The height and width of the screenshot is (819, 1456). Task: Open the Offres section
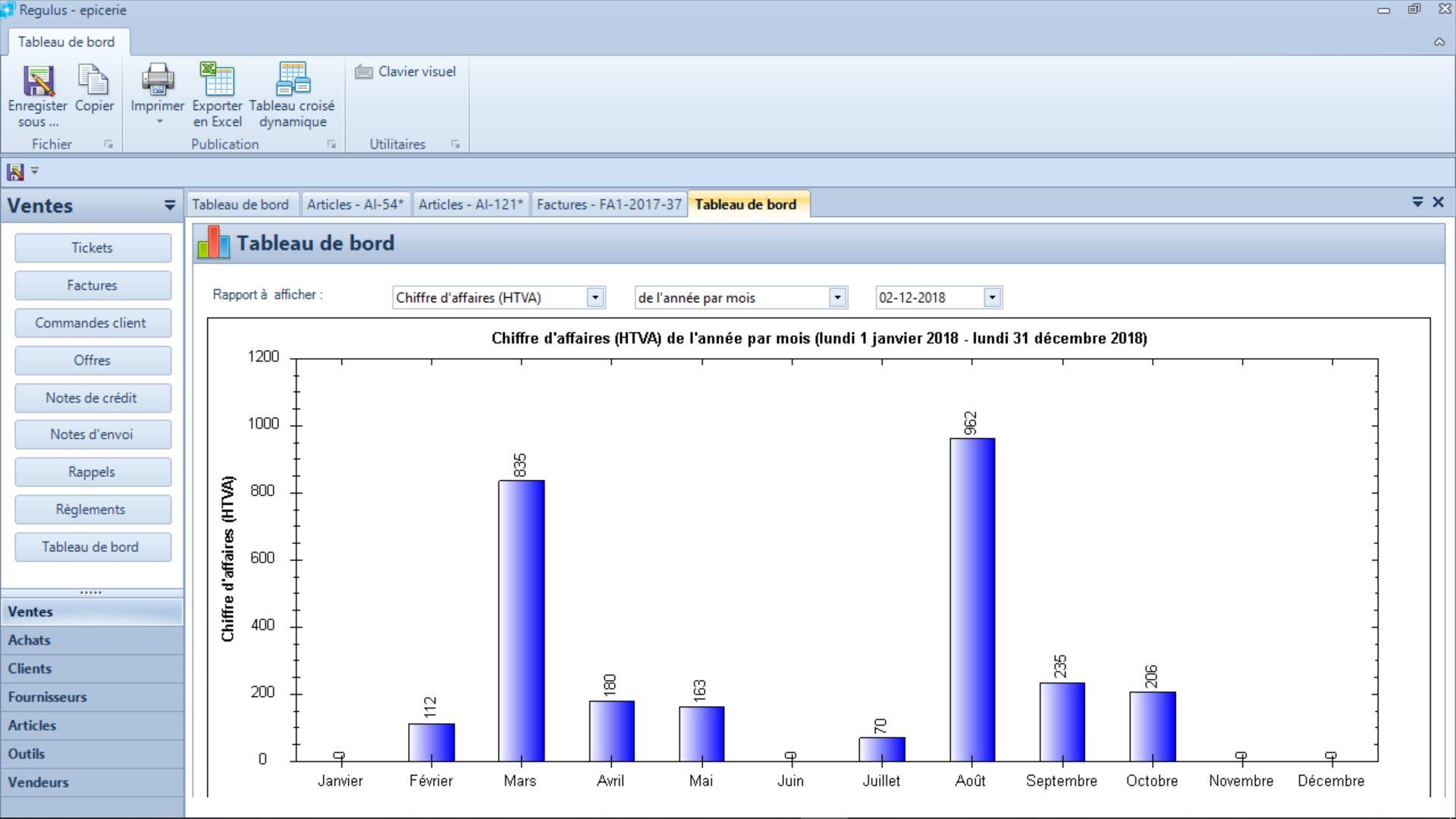(x=93, y=360)
